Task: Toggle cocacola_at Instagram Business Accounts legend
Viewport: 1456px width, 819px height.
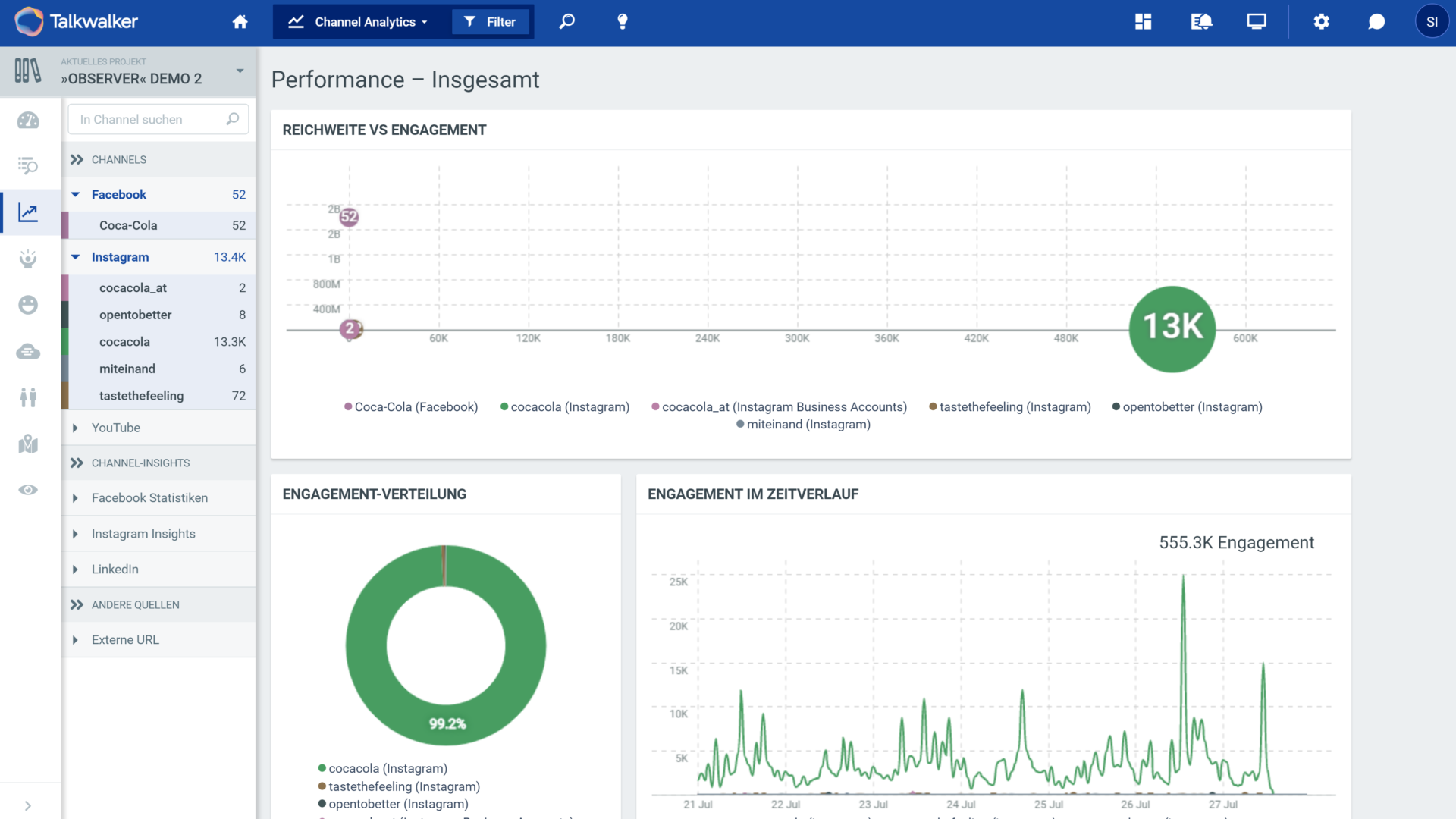Action: (x=780, y=407)
